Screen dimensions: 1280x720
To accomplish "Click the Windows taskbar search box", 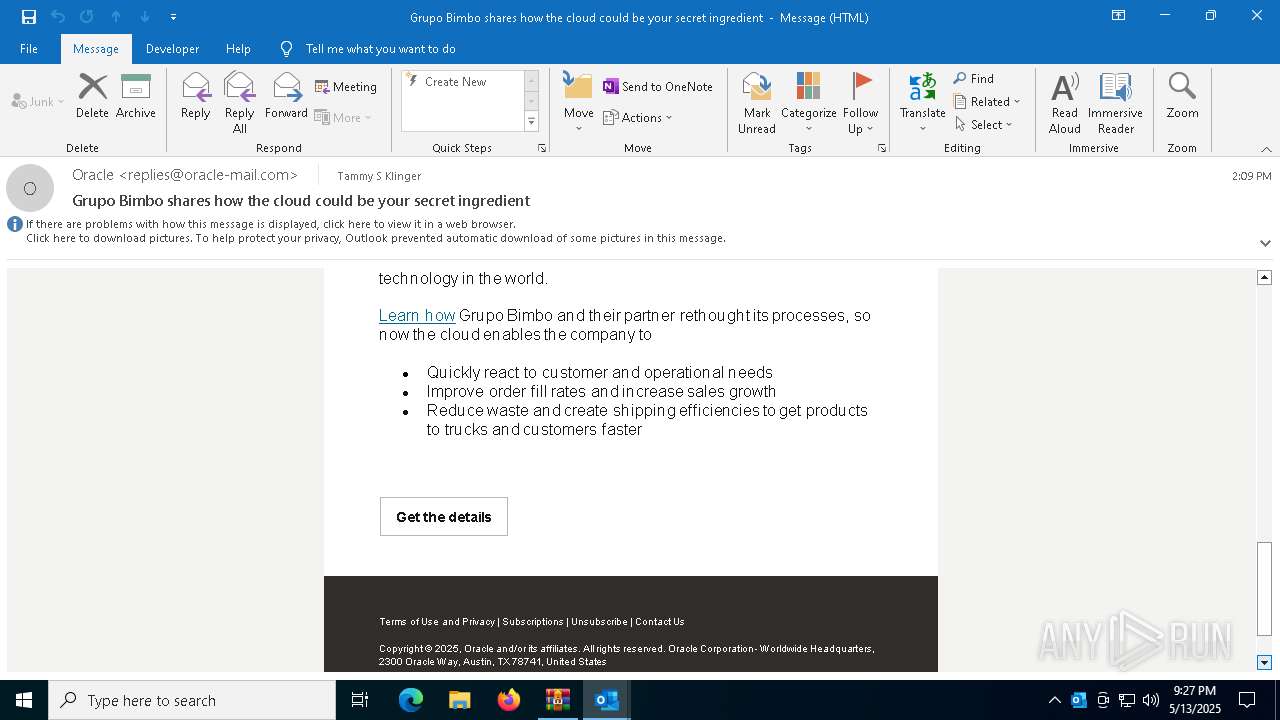I will (192, 700).
